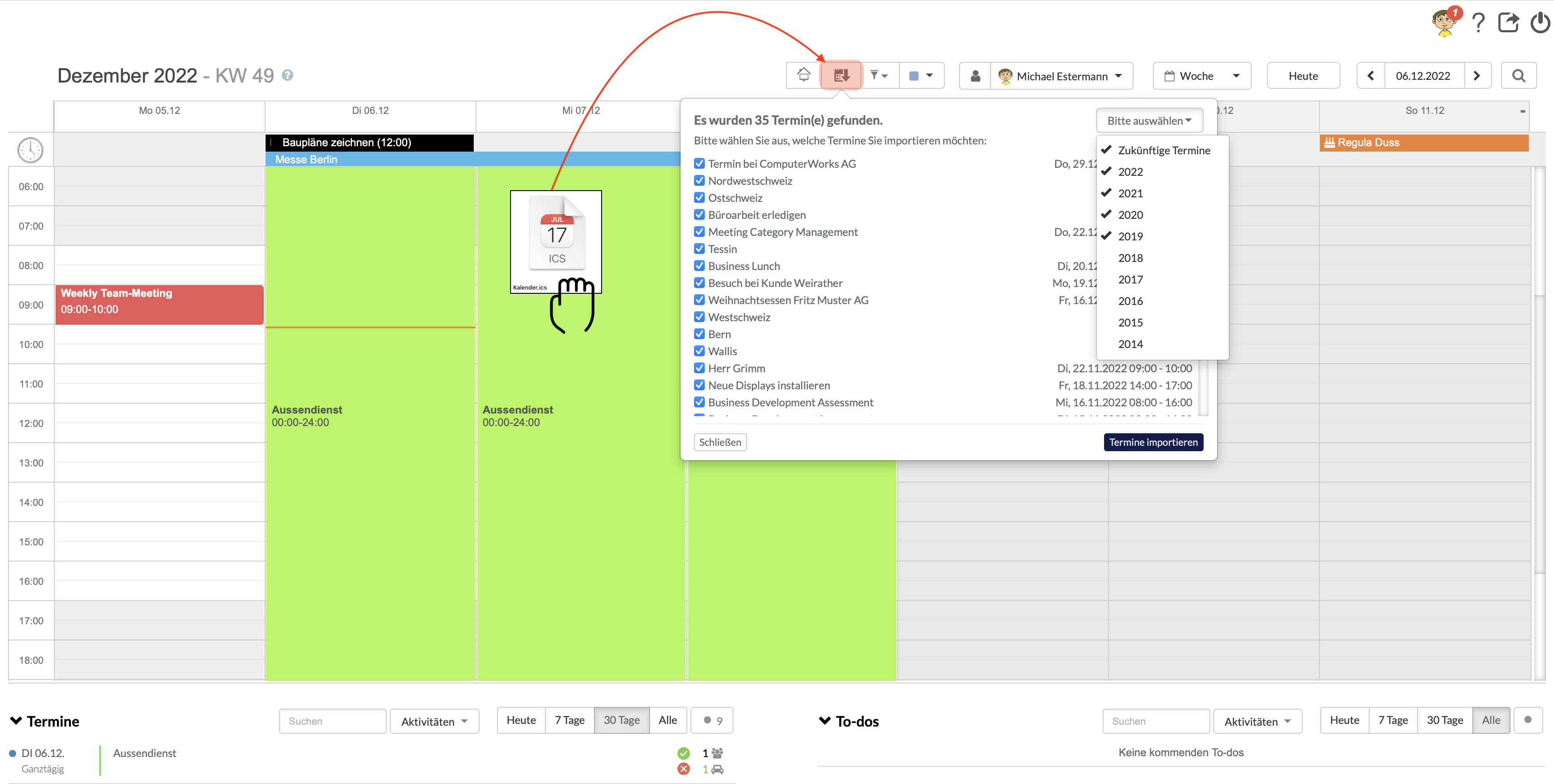Click the calendar import icon in the toolbar

tap(841, 75)
